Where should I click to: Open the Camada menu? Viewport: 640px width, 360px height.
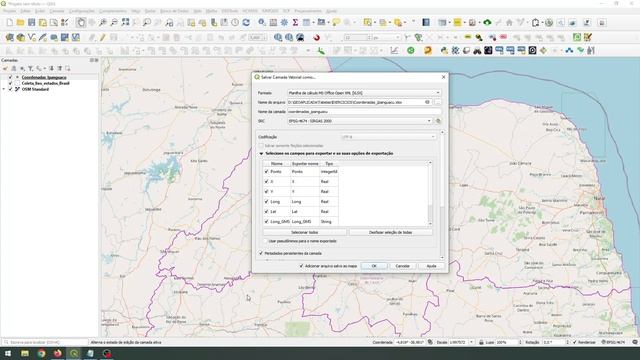tap(57, 11)
